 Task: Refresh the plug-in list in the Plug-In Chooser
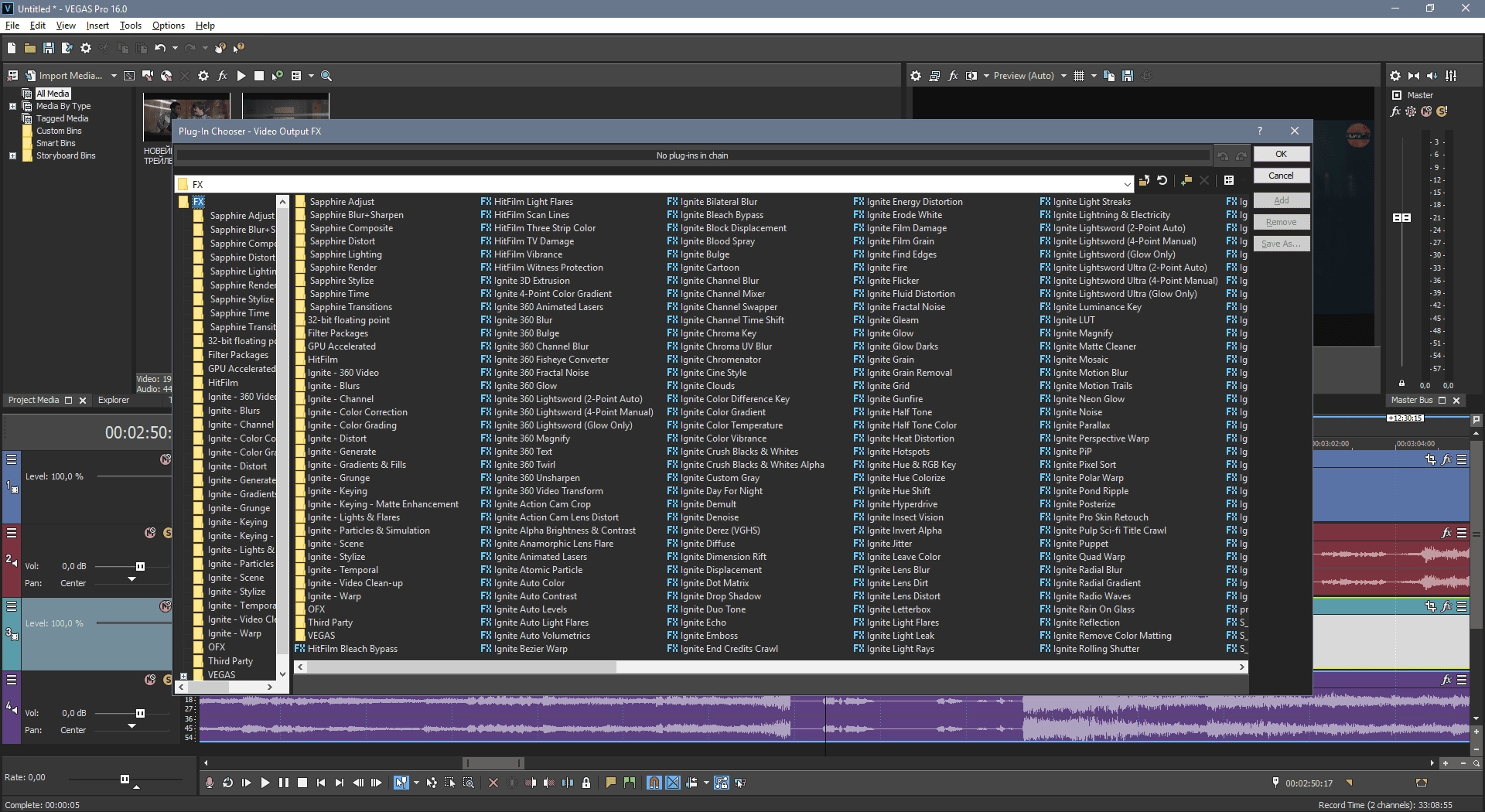1162,180
